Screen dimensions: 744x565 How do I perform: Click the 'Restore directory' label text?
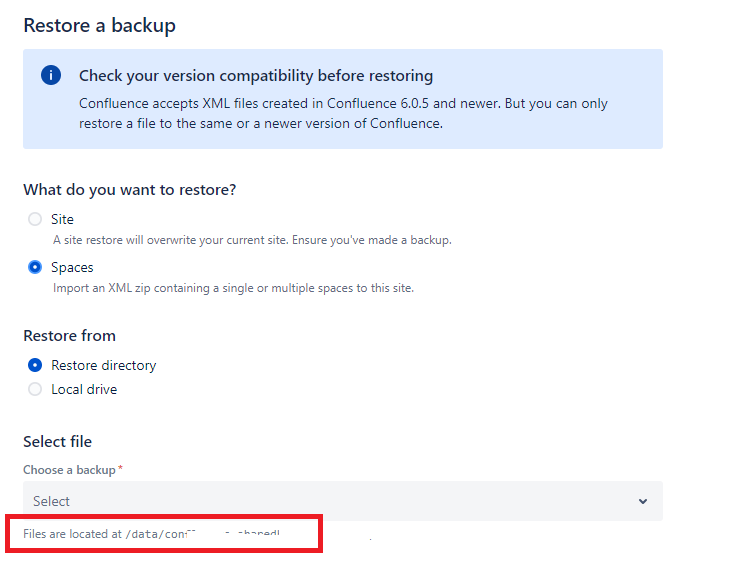(x=103, y=365)
